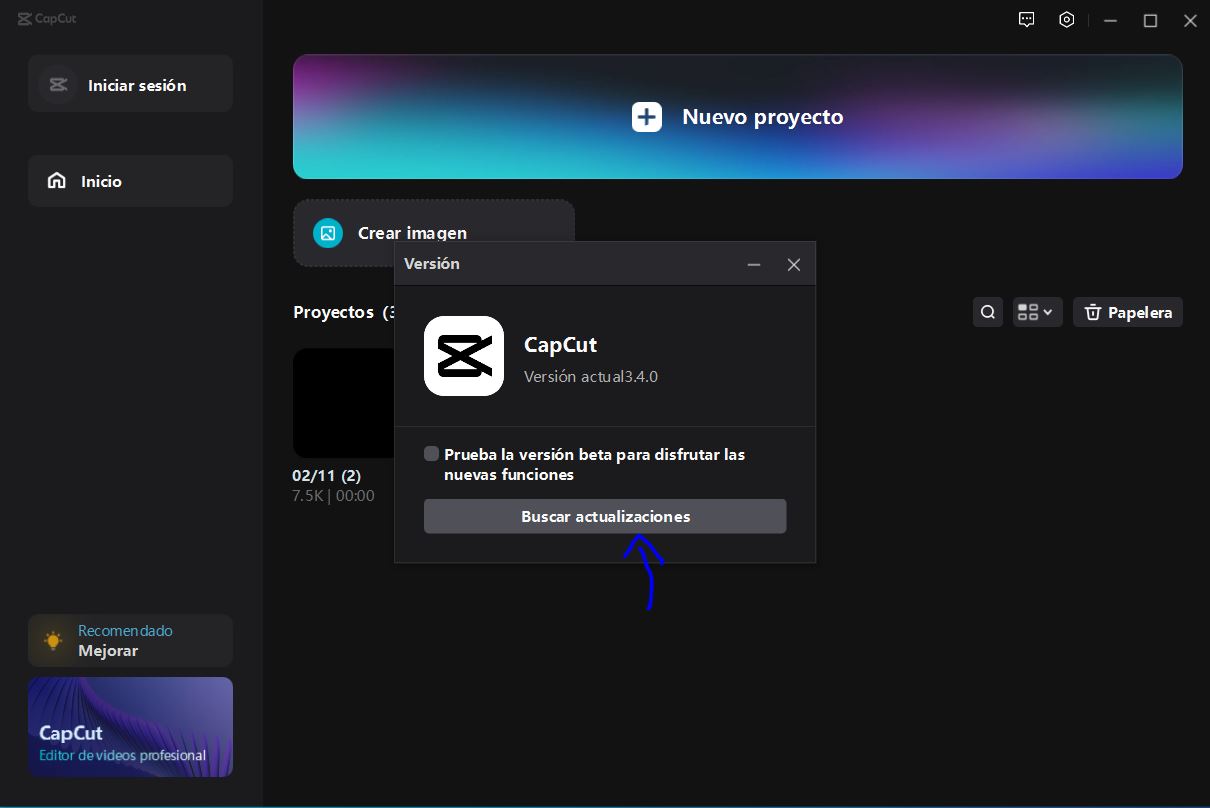Viewport: 1210px width, 808px height.
Task: Click the CapCut Editor de videos profesional banner
Action: [130, 727]
